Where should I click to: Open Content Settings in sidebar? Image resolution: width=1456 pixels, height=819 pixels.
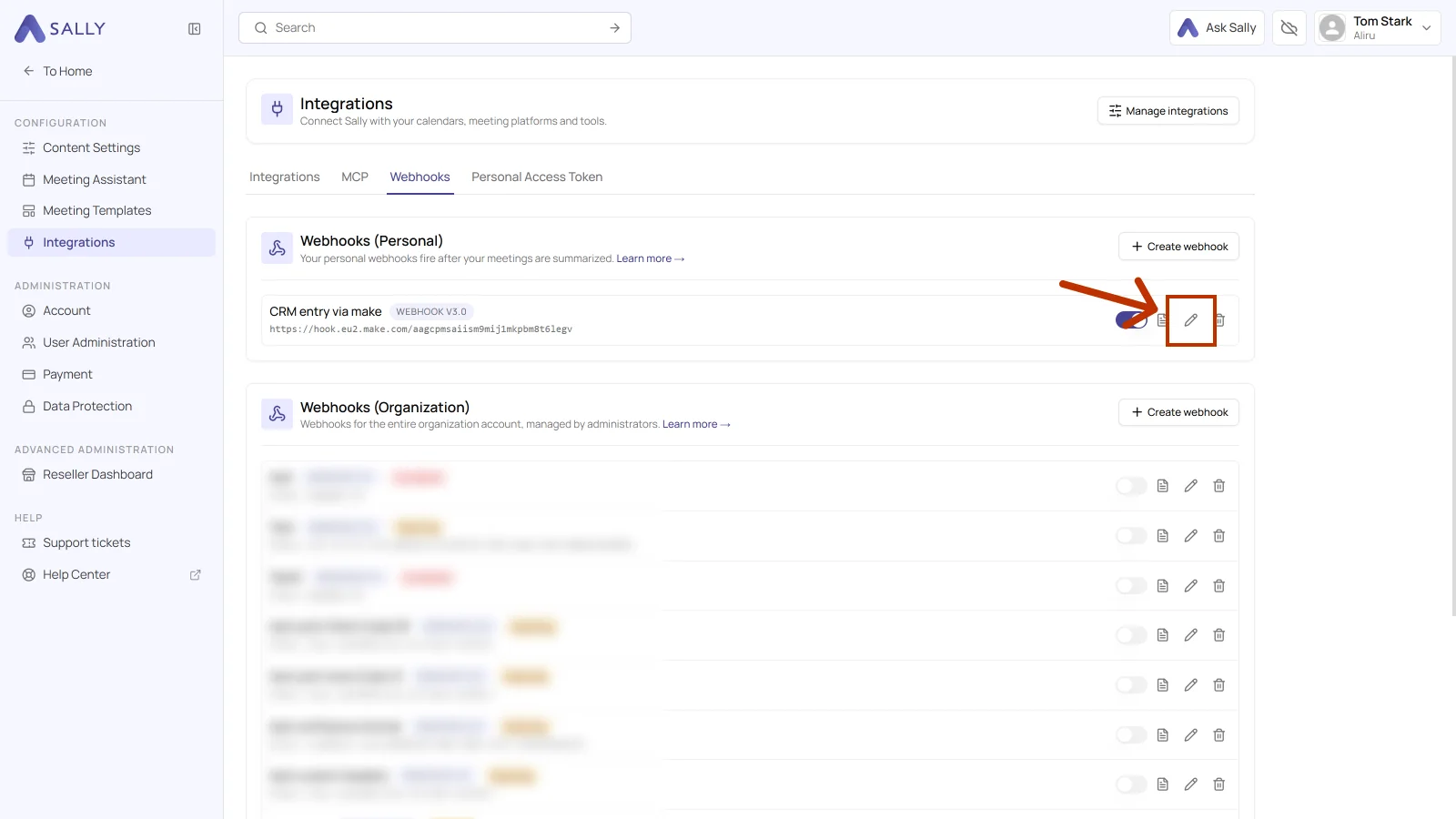(111, 148)
